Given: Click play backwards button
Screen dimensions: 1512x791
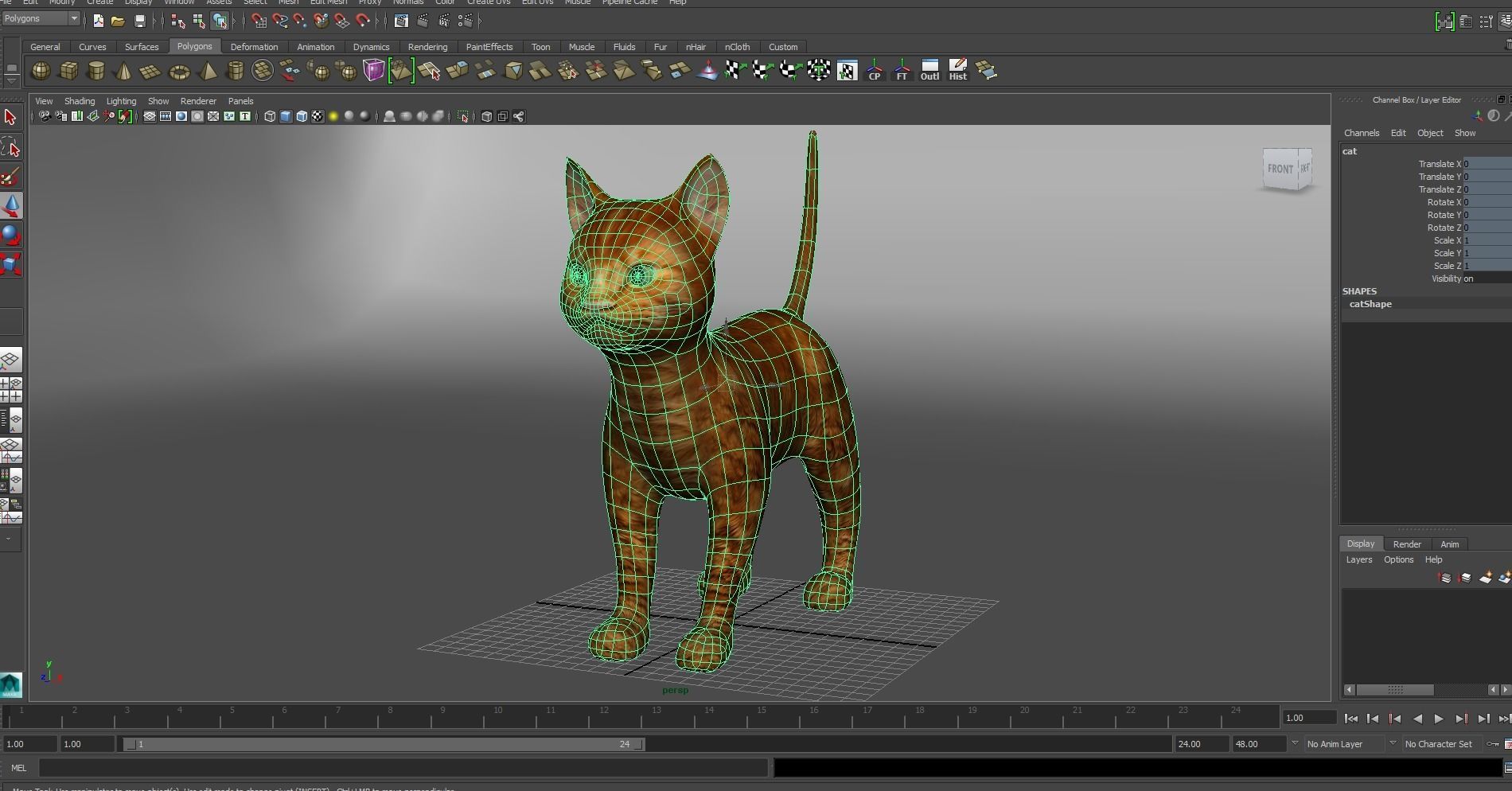Looking at the screenshot, I should click(x=1417, y=719).
